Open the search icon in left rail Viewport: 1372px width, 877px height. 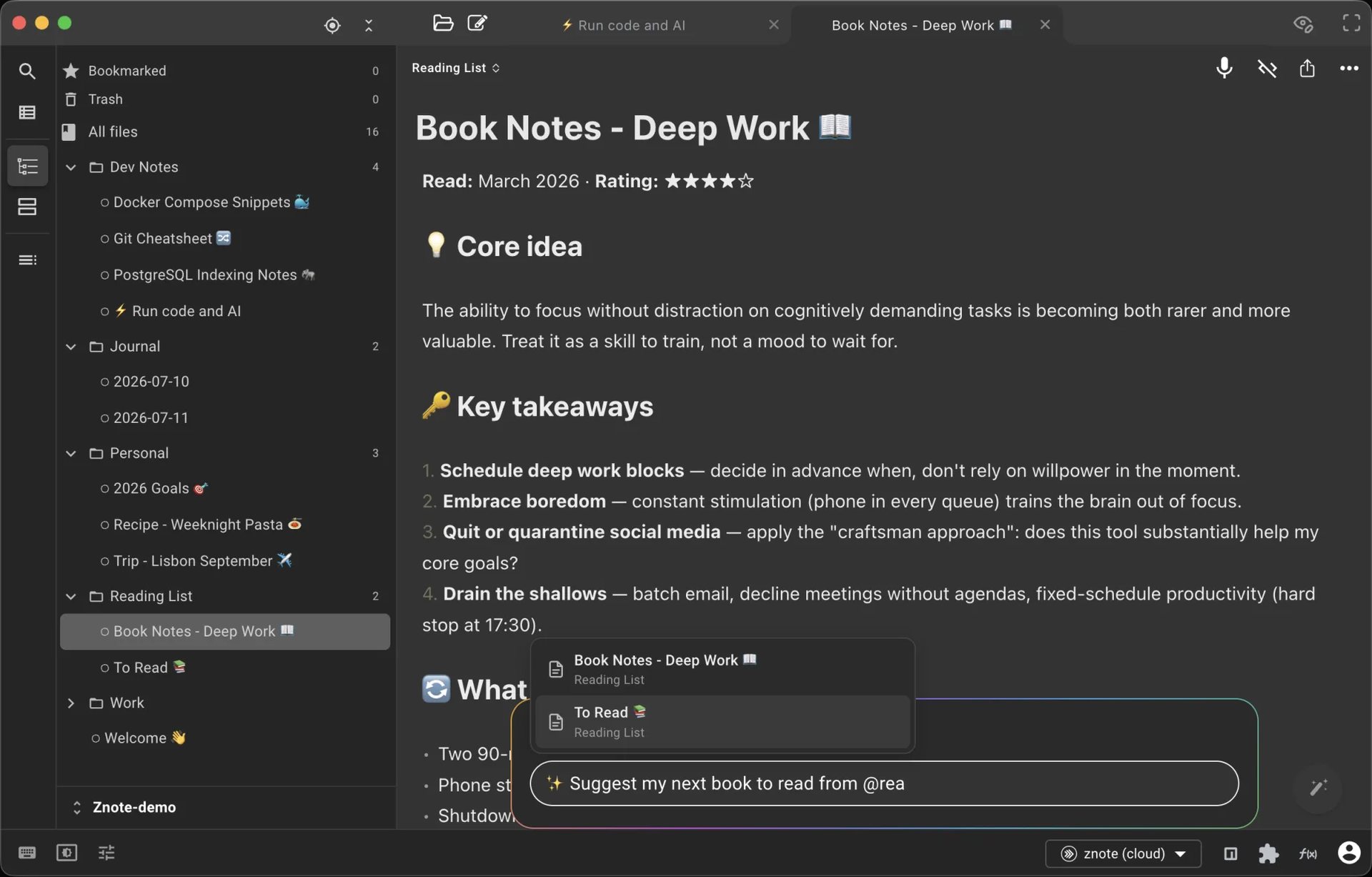pyautogui.click(x=27, y=71)
